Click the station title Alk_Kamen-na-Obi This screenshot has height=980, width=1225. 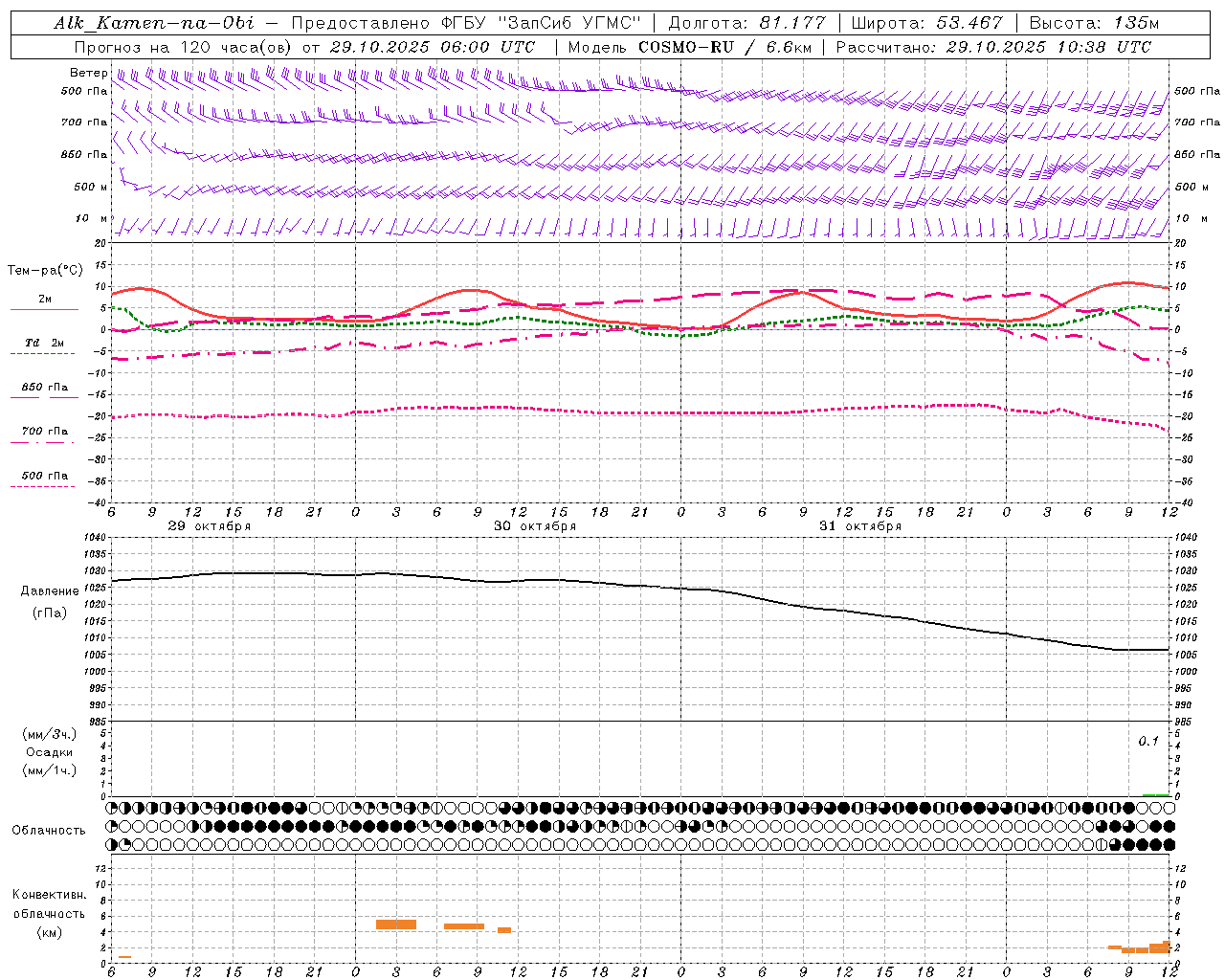point(154,23)
